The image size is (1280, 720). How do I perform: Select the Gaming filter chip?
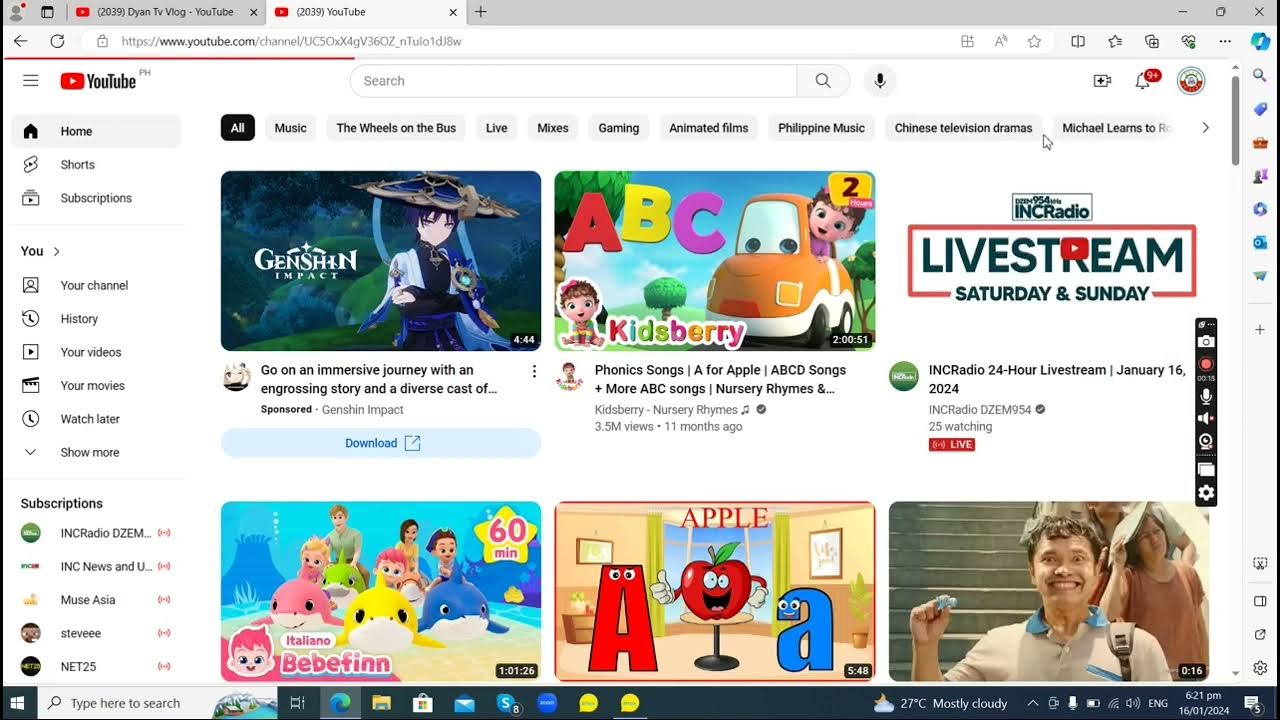[619, 128]
